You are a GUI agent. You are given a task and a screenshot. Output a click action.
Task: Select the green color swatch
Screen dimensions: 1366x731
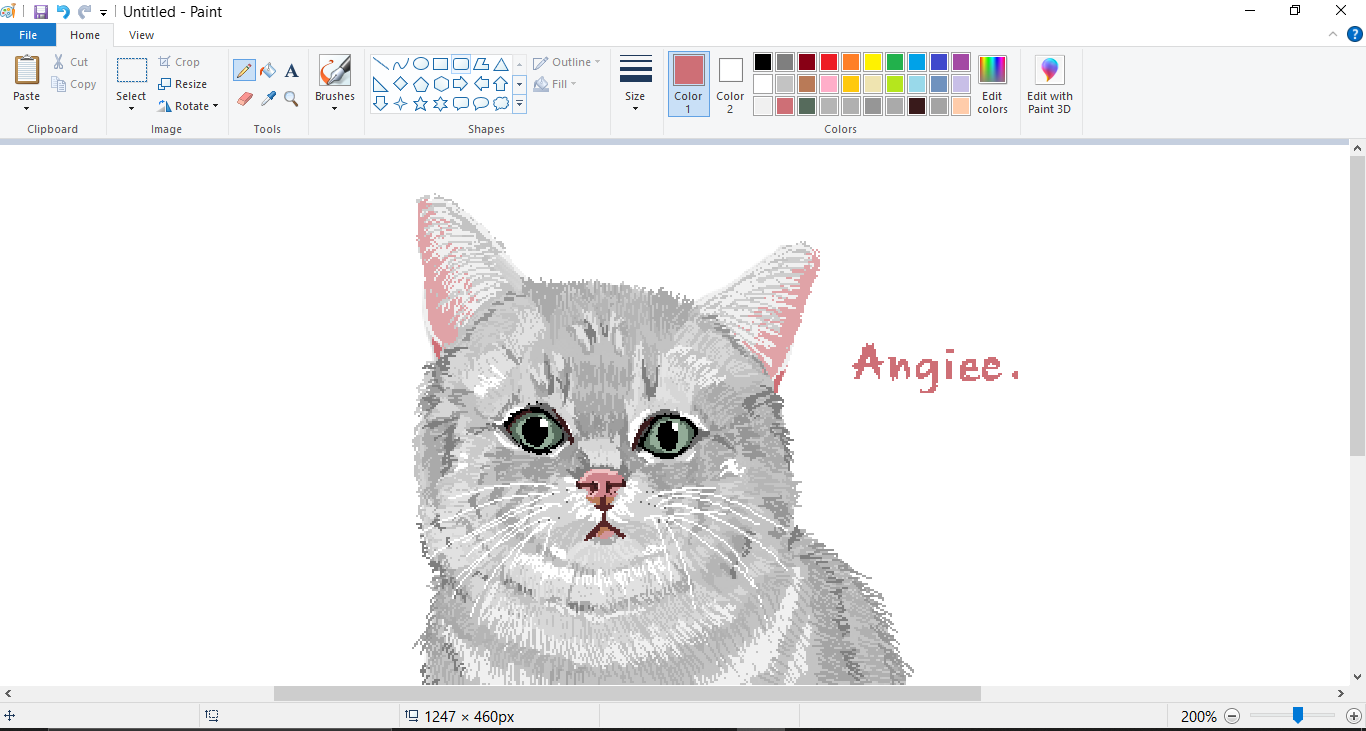pos(895,61)
